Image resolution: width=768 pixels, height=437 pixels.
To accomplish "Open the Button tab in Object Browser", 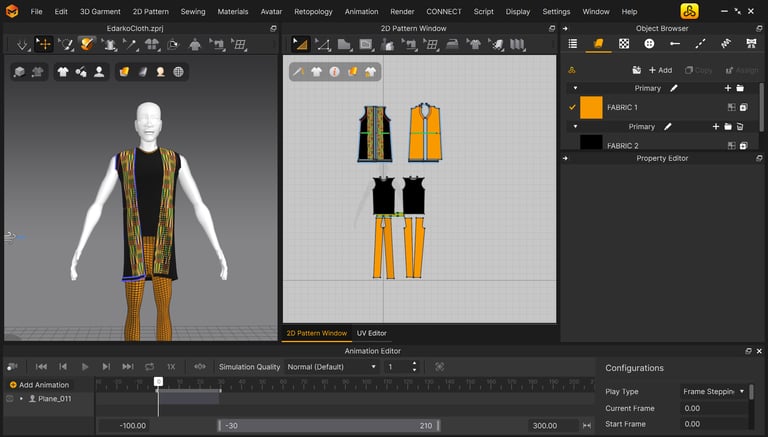I will pyautogui.click(x=649, y=44).
